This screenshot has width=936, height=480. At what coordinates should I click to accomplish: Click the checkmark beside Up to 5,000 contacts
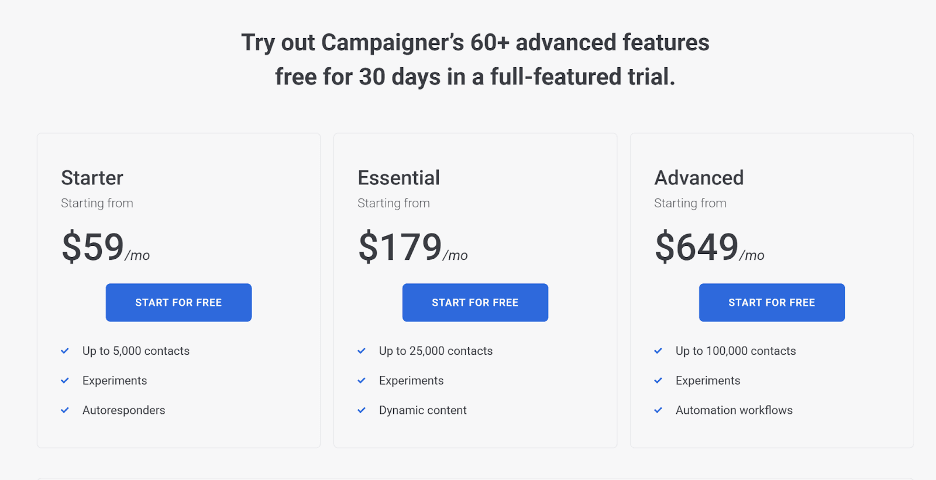point(65,351)
